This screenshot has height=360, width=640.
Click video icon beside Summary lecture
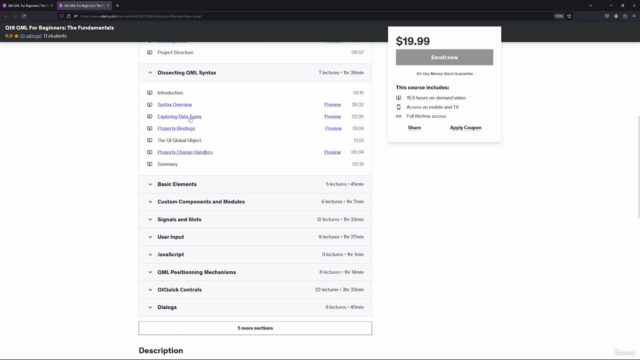tap(150, 164)
